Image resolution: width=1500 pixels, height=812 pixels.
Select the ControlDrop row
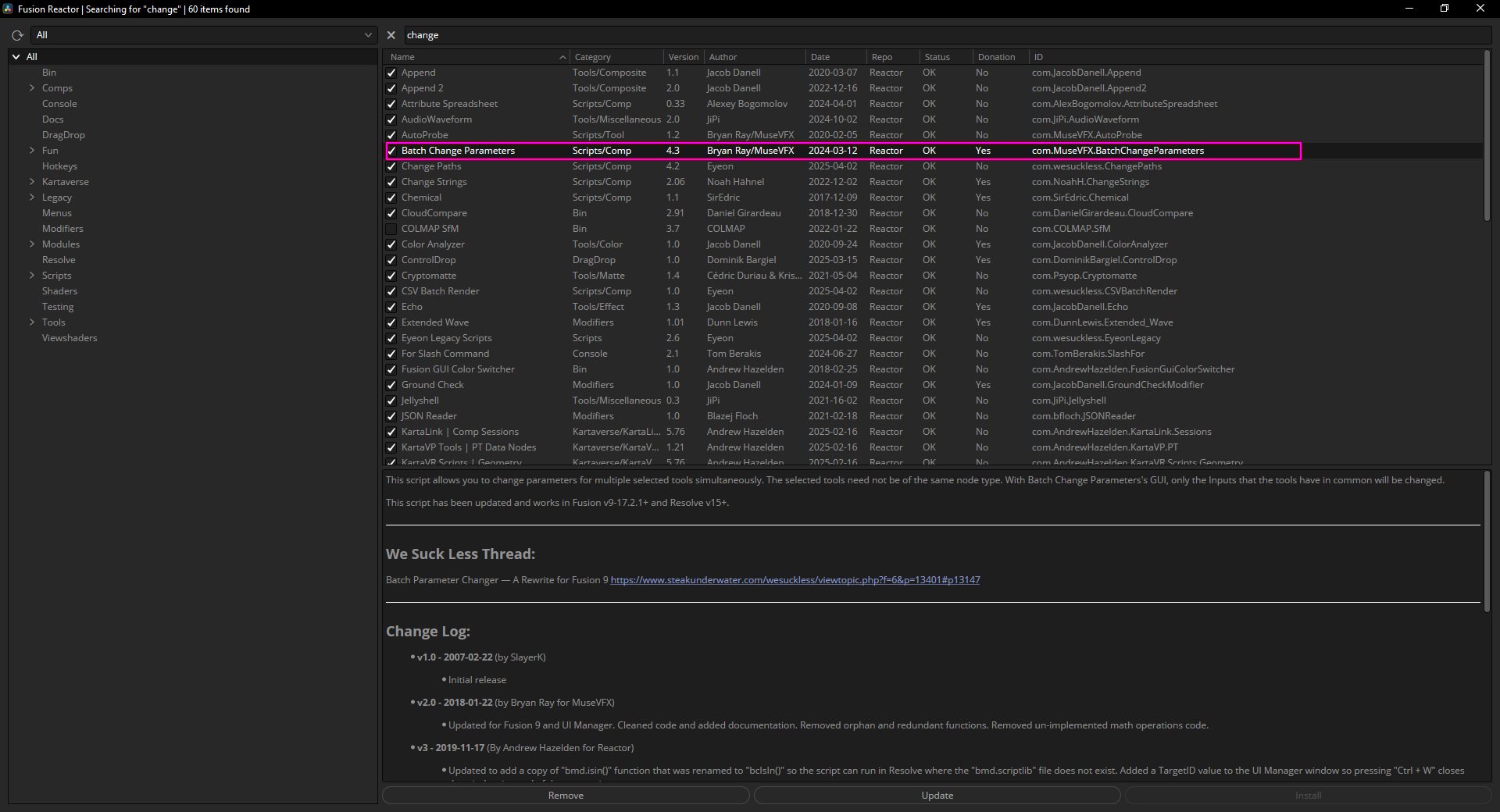[x=934, y=260]
